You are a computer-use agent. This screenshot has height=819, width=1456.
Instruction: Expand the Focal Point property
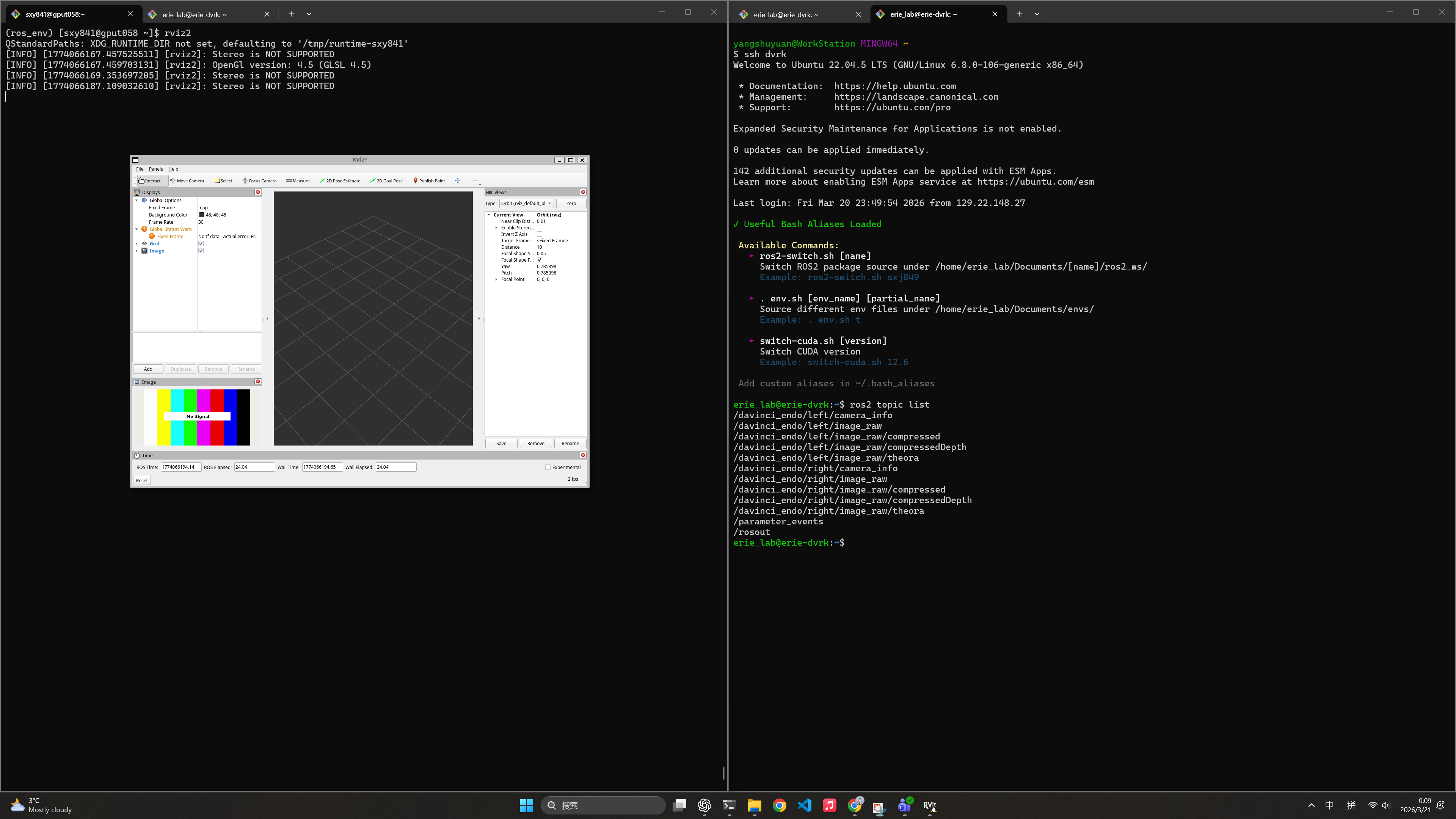point(496,279)
